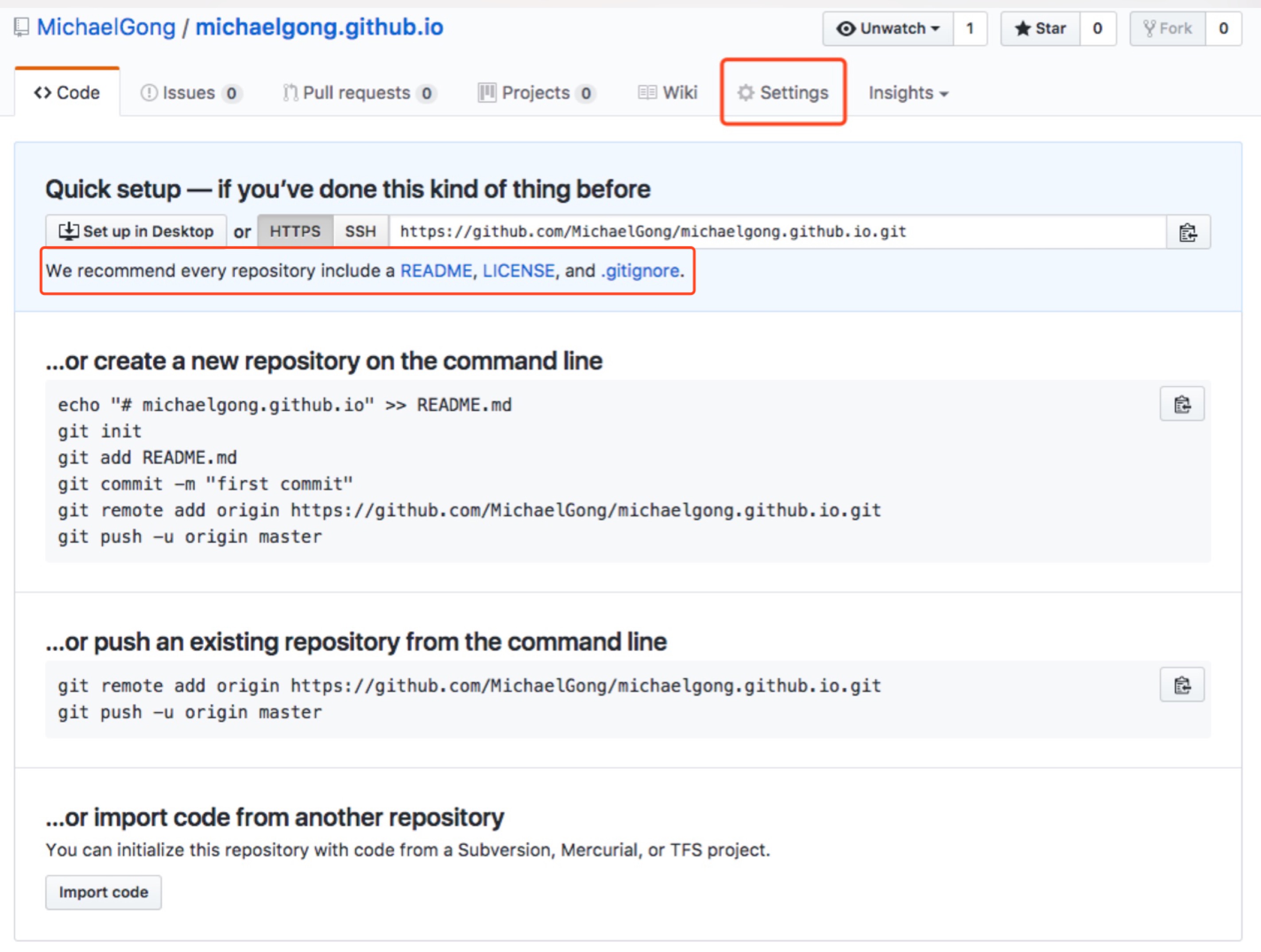Click the 'git commit -m "first commit"' line

coord(205,484)
